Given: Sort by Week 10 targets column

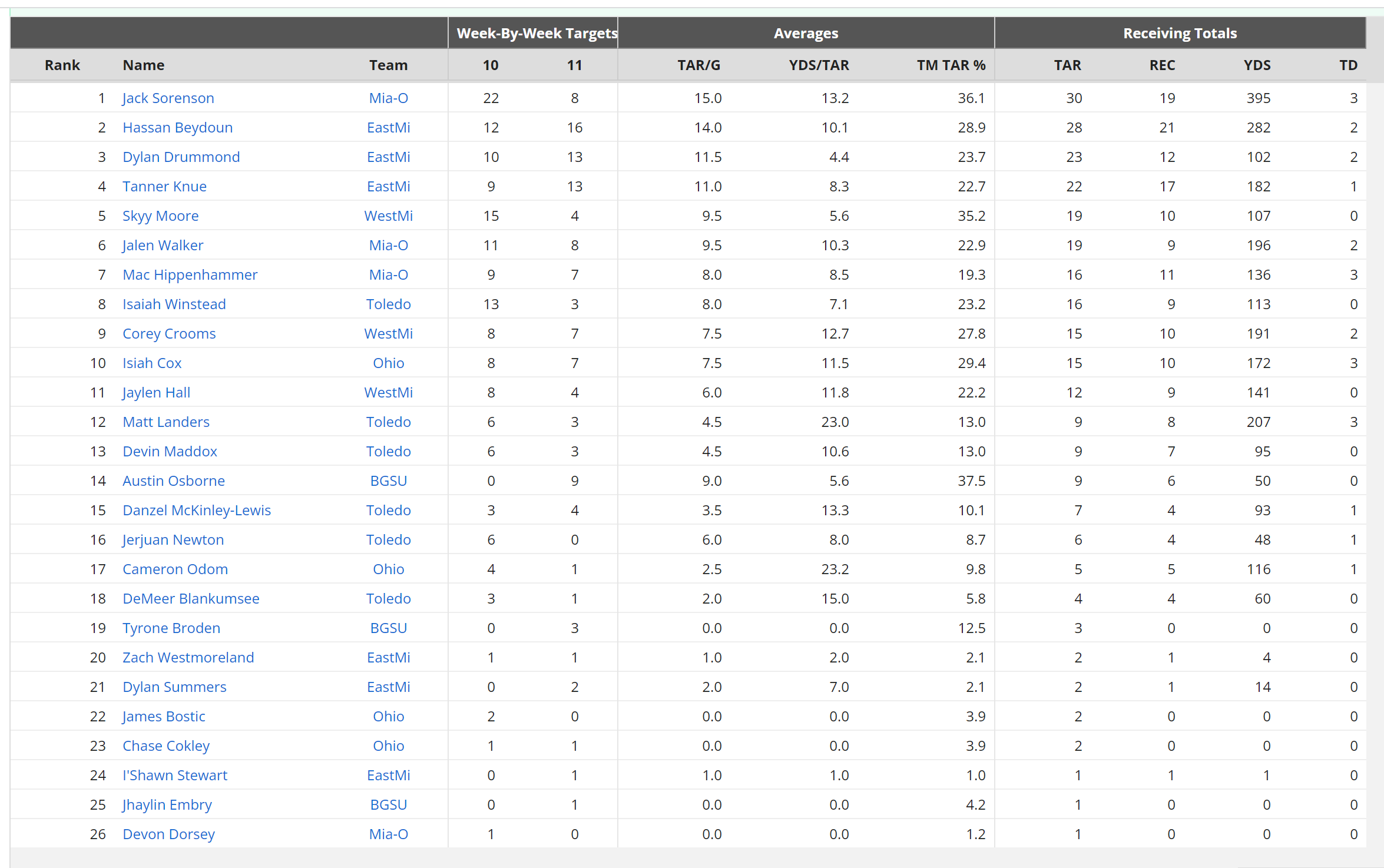Looking at the screenshot, I should tap(491, 65).
